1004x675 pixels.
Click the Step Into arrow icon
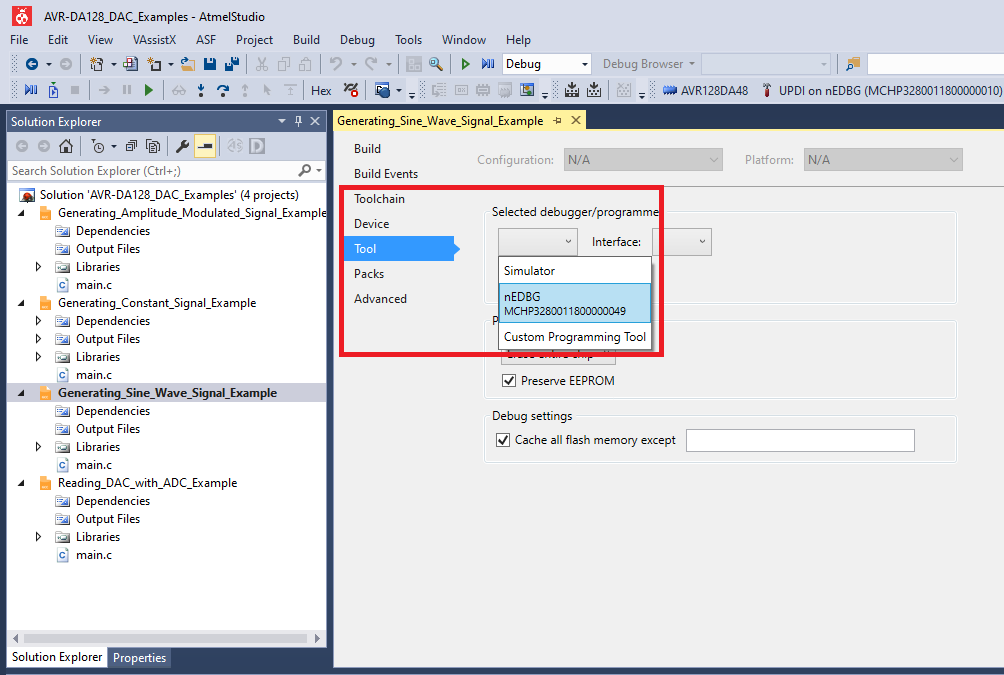(x=201, y=90)
